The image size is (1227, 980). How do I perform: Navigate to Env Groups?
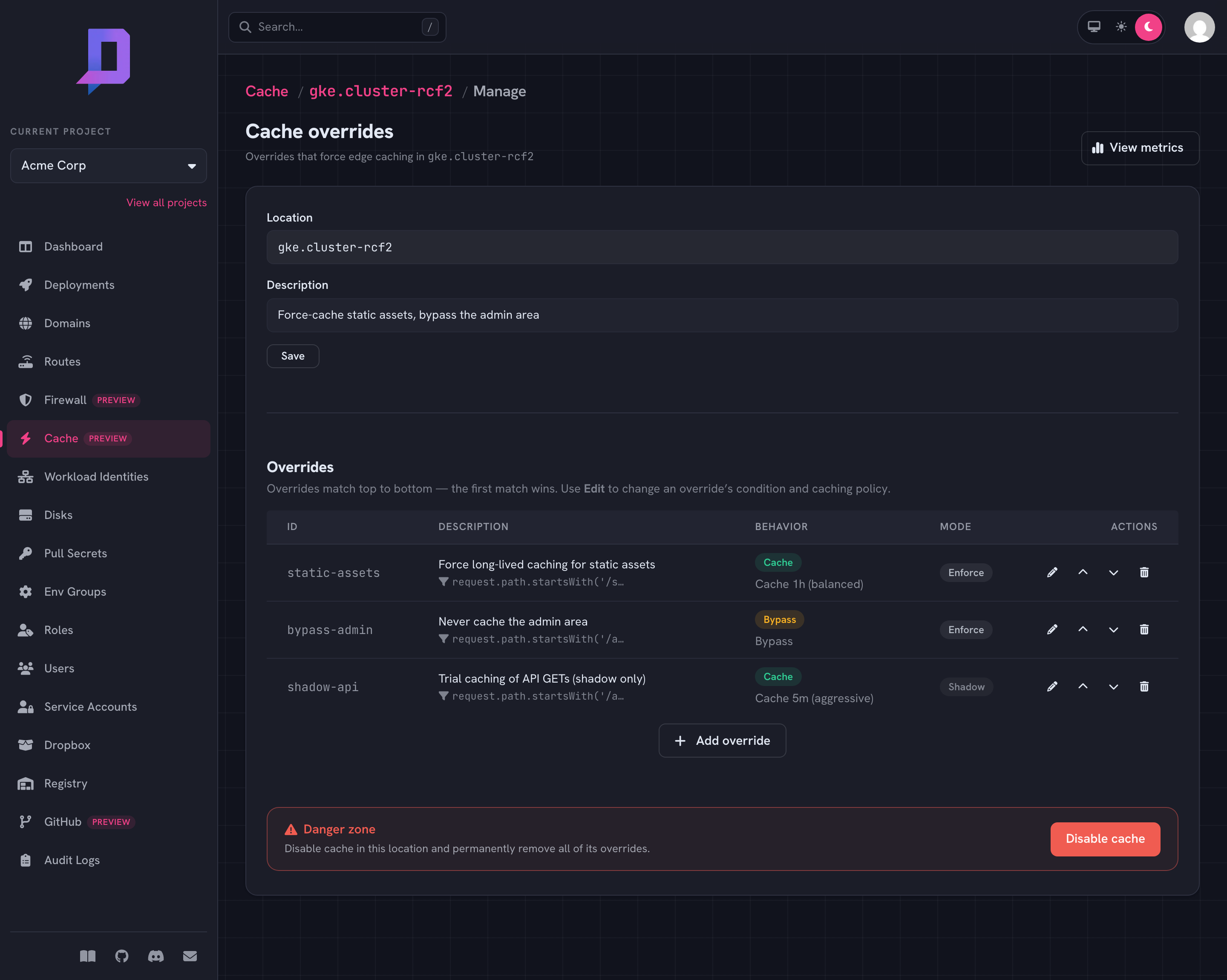(108, 592)
